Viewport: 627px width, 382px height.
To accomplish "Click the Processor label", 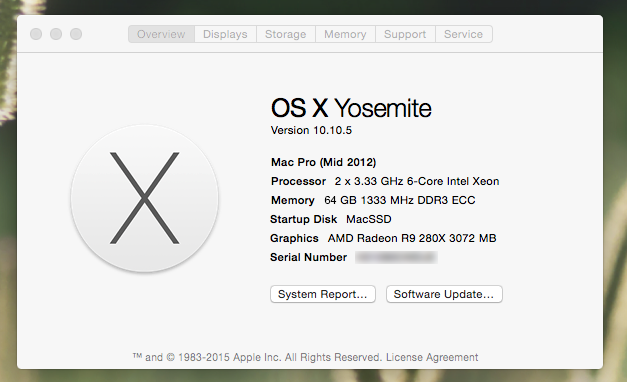I will [x=298, y=181].
